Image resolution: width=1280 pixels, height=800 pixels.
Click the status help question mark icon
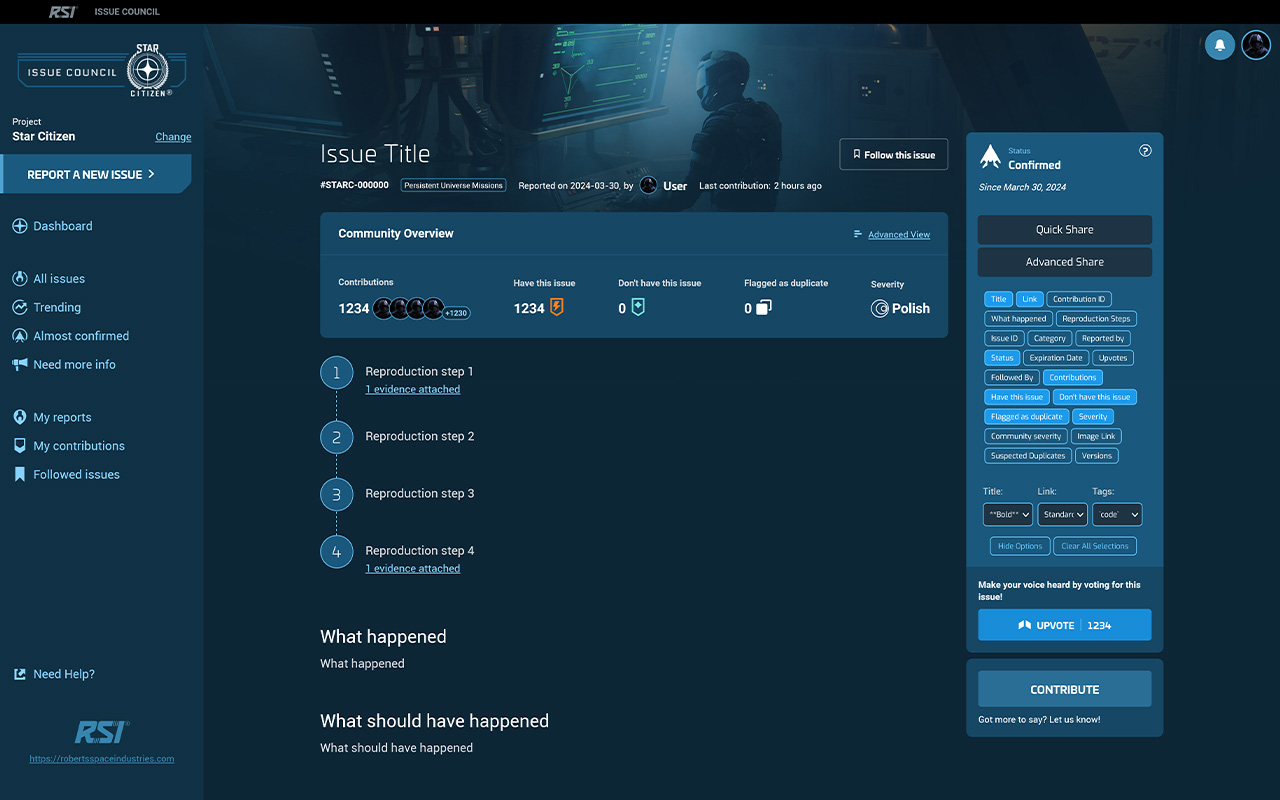(x=1145, y=151)
